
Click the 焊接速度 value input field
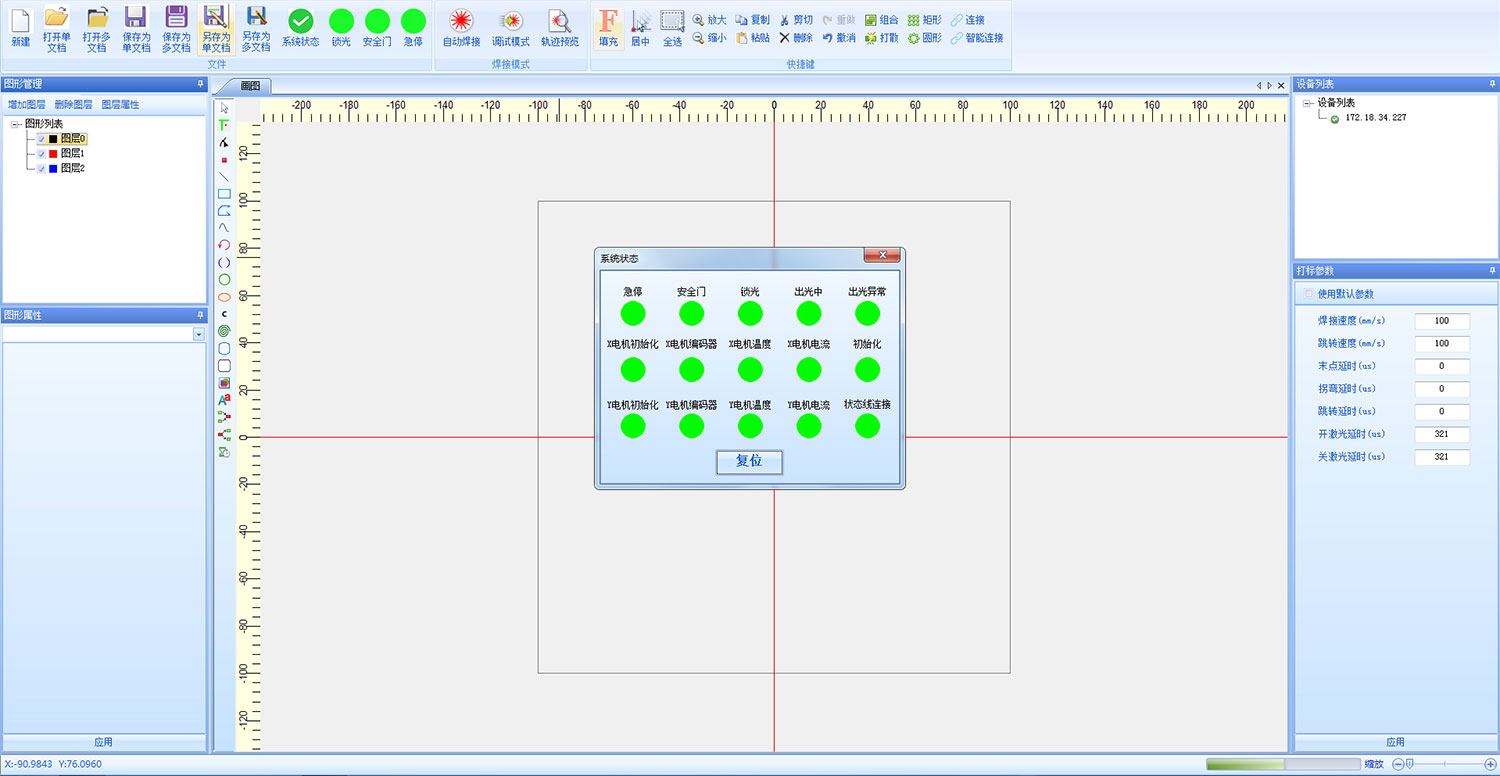(1441, 321)
